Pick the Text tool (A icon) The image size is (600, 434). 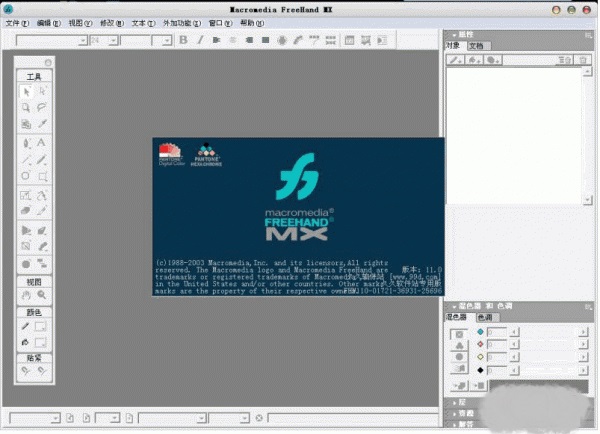pyautogui.click(x=42, y=142)
